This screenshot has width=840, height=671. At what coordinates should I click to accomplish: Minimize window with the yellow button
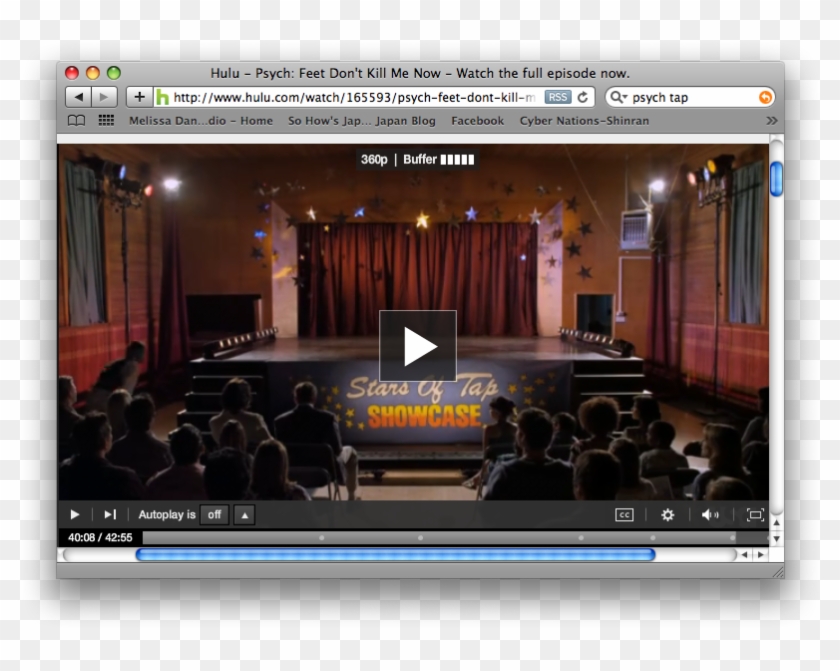(x=93, y=73)
